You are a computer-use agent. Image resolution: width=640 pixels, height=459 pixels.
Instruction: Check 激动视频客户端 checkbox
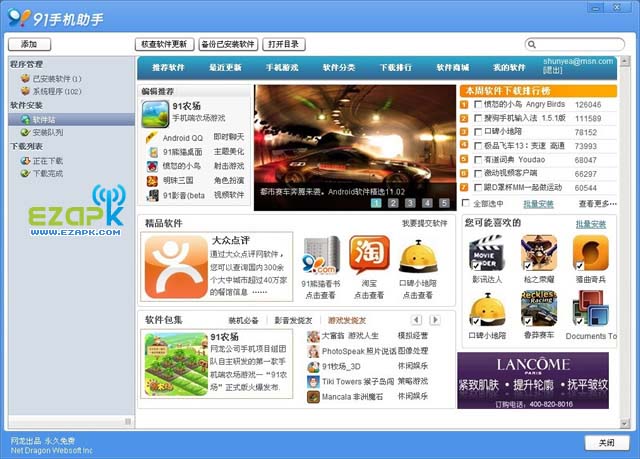click(478, 174)
